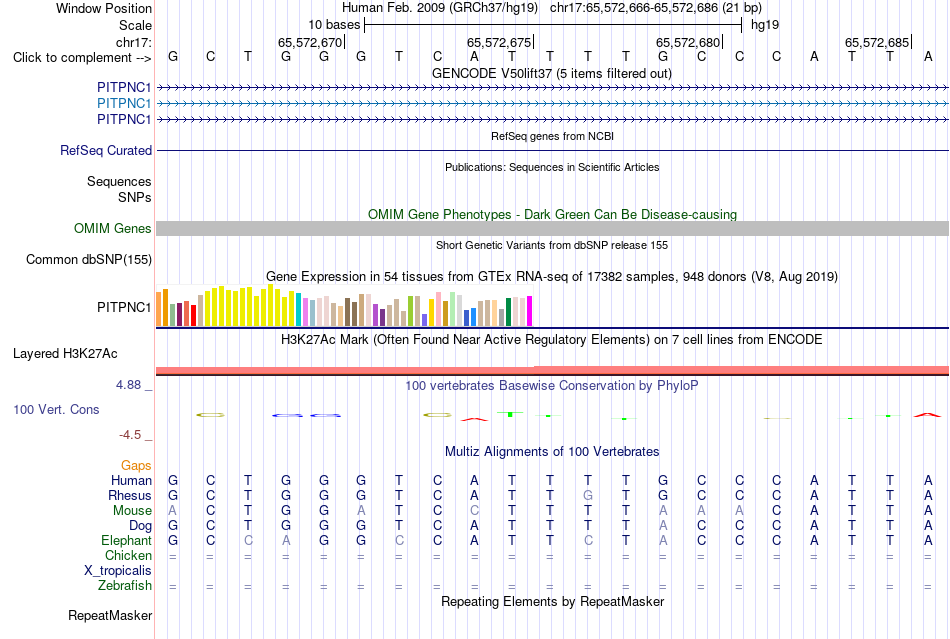Click the 65,572,685 position marker
950x639 pixels.
point(879,42)
